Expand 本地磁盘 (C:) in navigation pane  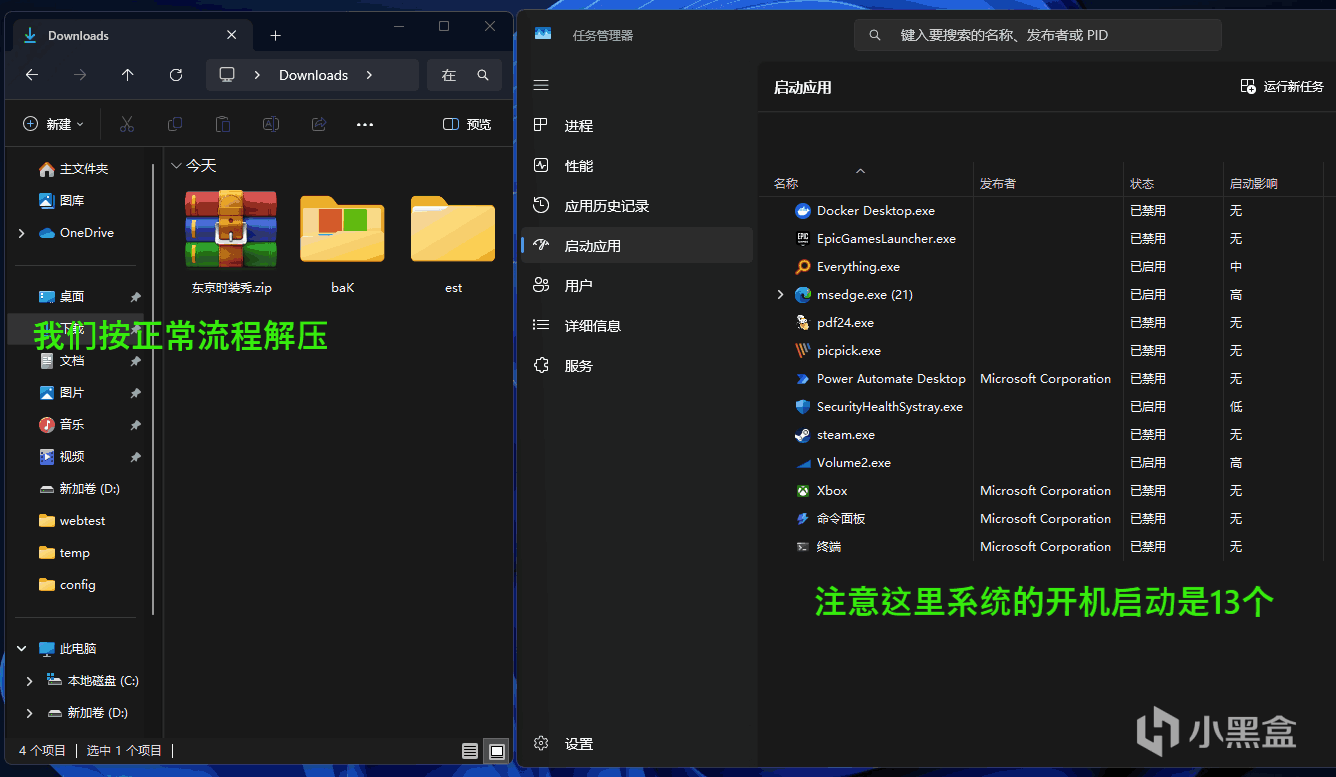click(30, 681)
